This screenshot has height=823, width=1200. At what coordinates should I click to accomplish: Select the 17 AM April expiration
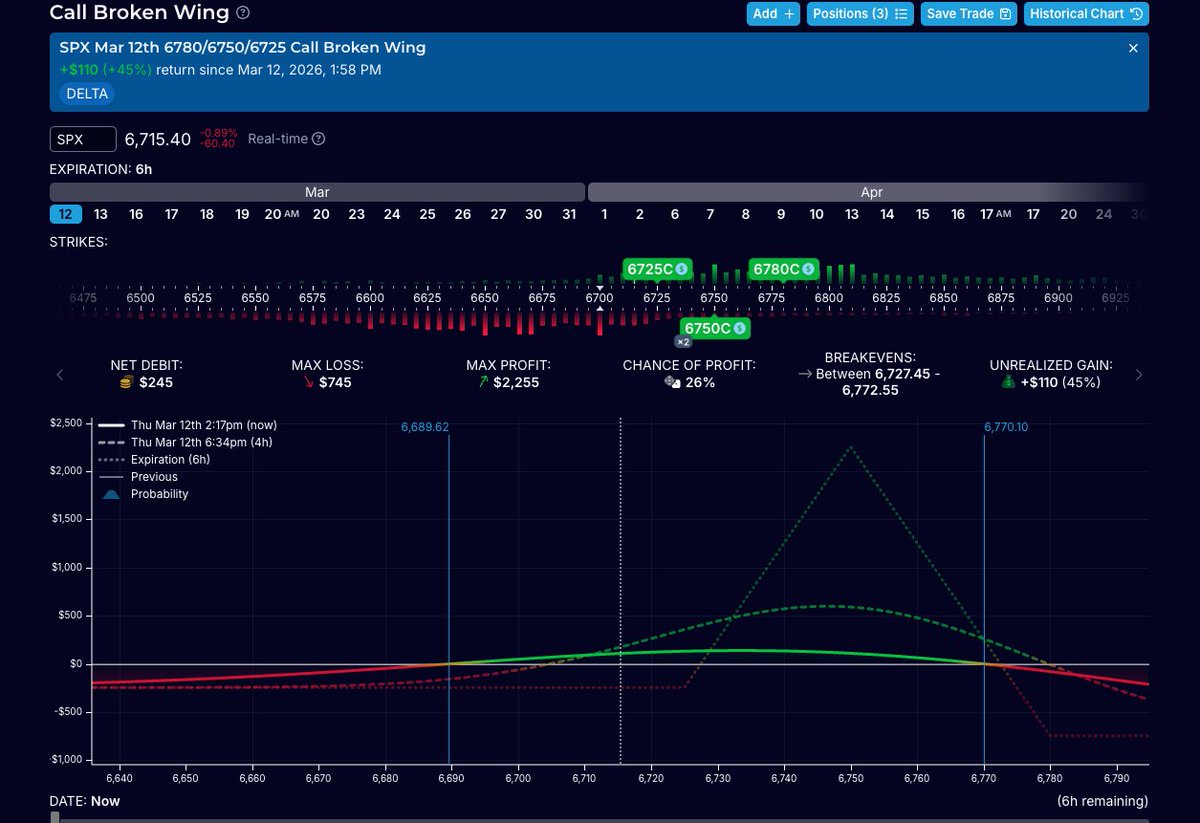(994, 214)
